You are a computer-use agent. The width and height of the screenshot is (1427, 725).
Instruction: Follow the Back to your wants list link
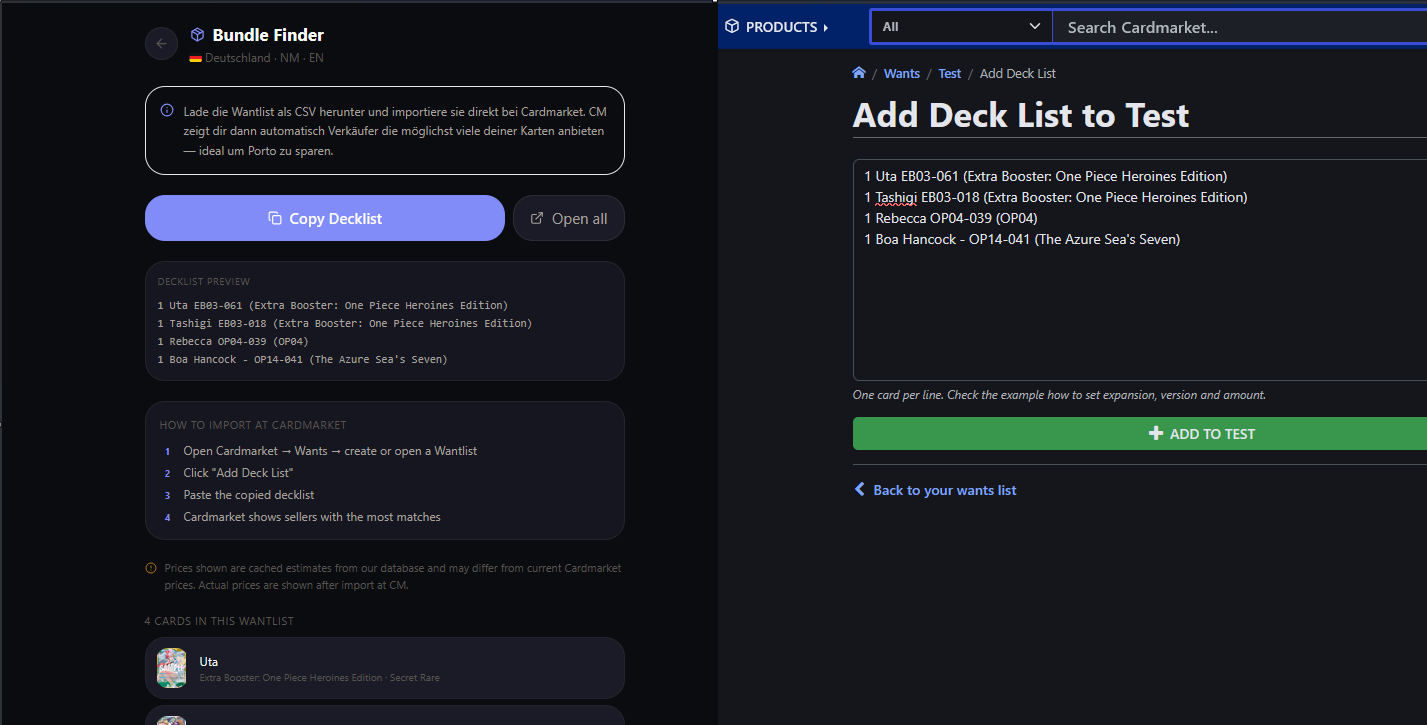(944, 490)
